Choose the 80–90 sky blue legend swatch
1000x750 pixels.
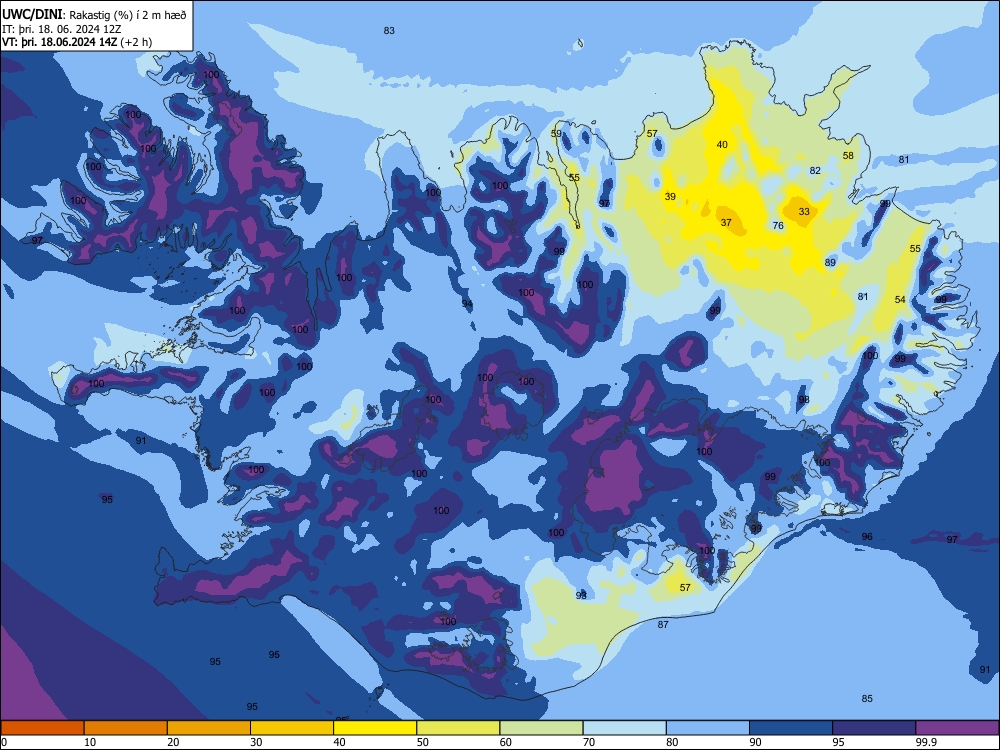(x=708, y=728)
